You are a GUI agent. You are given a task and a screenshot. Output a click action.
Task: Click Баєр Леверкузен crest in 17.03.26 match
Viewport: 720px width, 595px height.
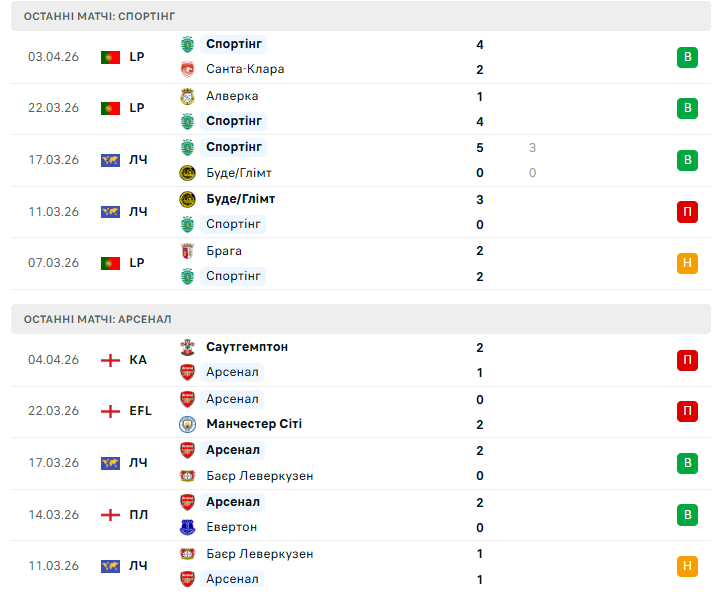[186, 476]
